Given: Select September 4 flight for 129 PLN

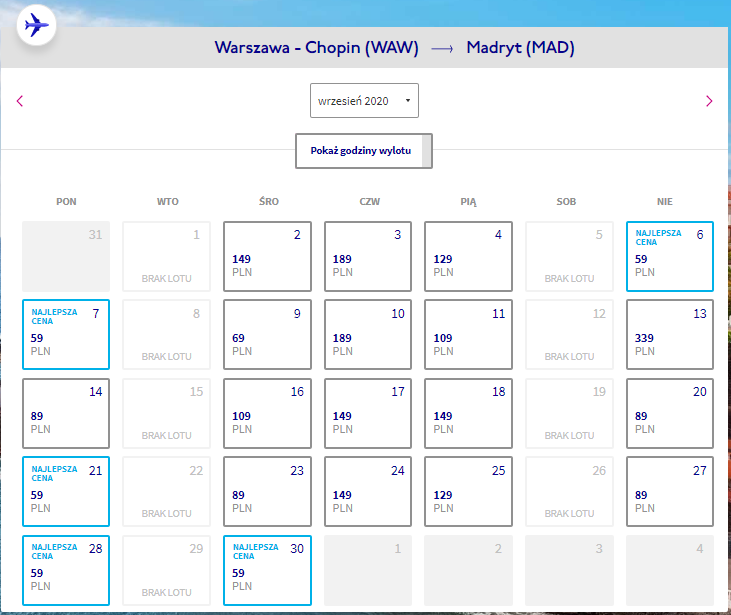Looking at the screenshot, I should tap(468, 256).
